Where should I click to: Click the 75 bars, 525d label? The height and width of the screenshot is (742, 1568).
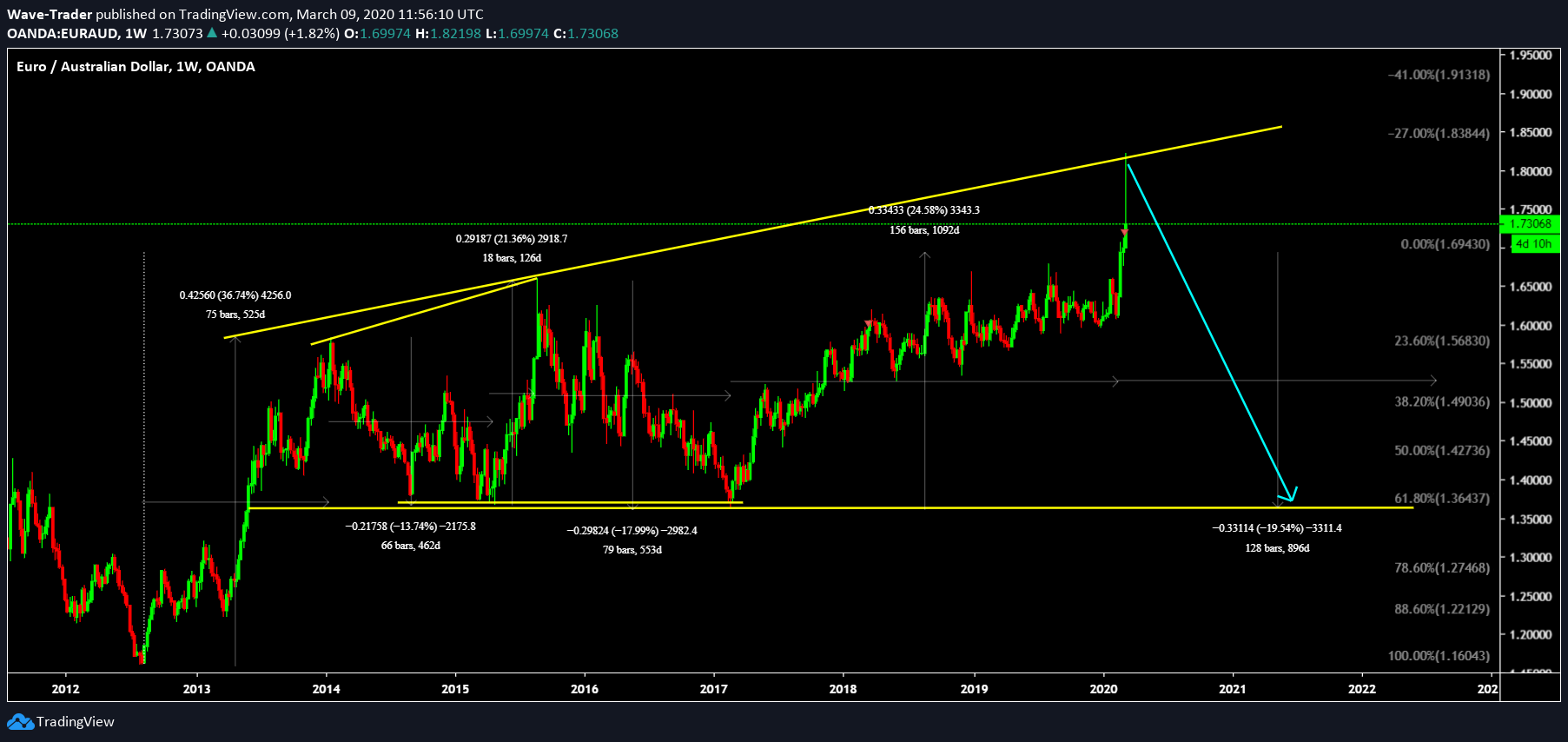coord(235,315)
